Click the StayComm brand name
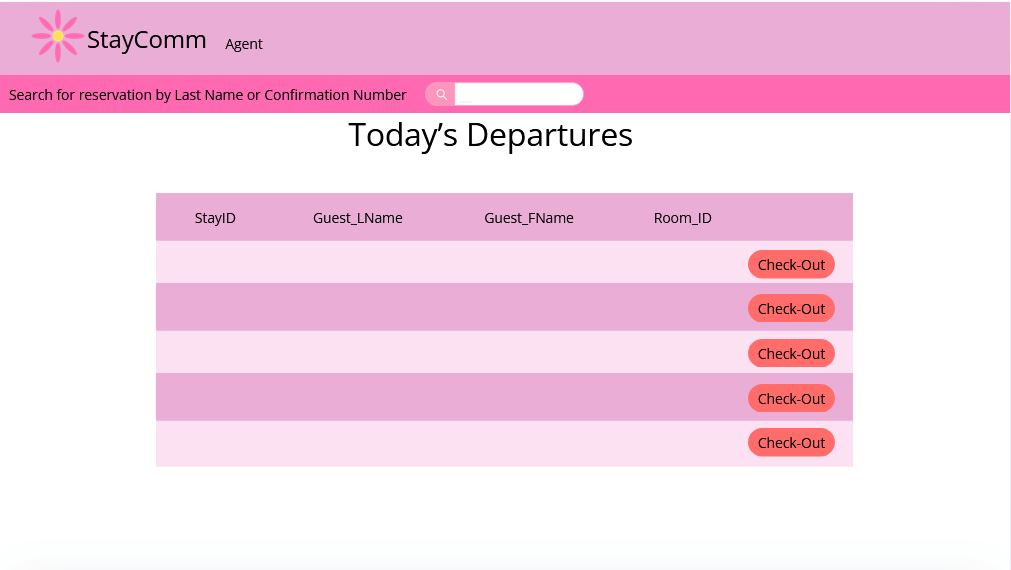Image resolution: width=1011 pixels, height=570 pixels. [x=146, y=40]
